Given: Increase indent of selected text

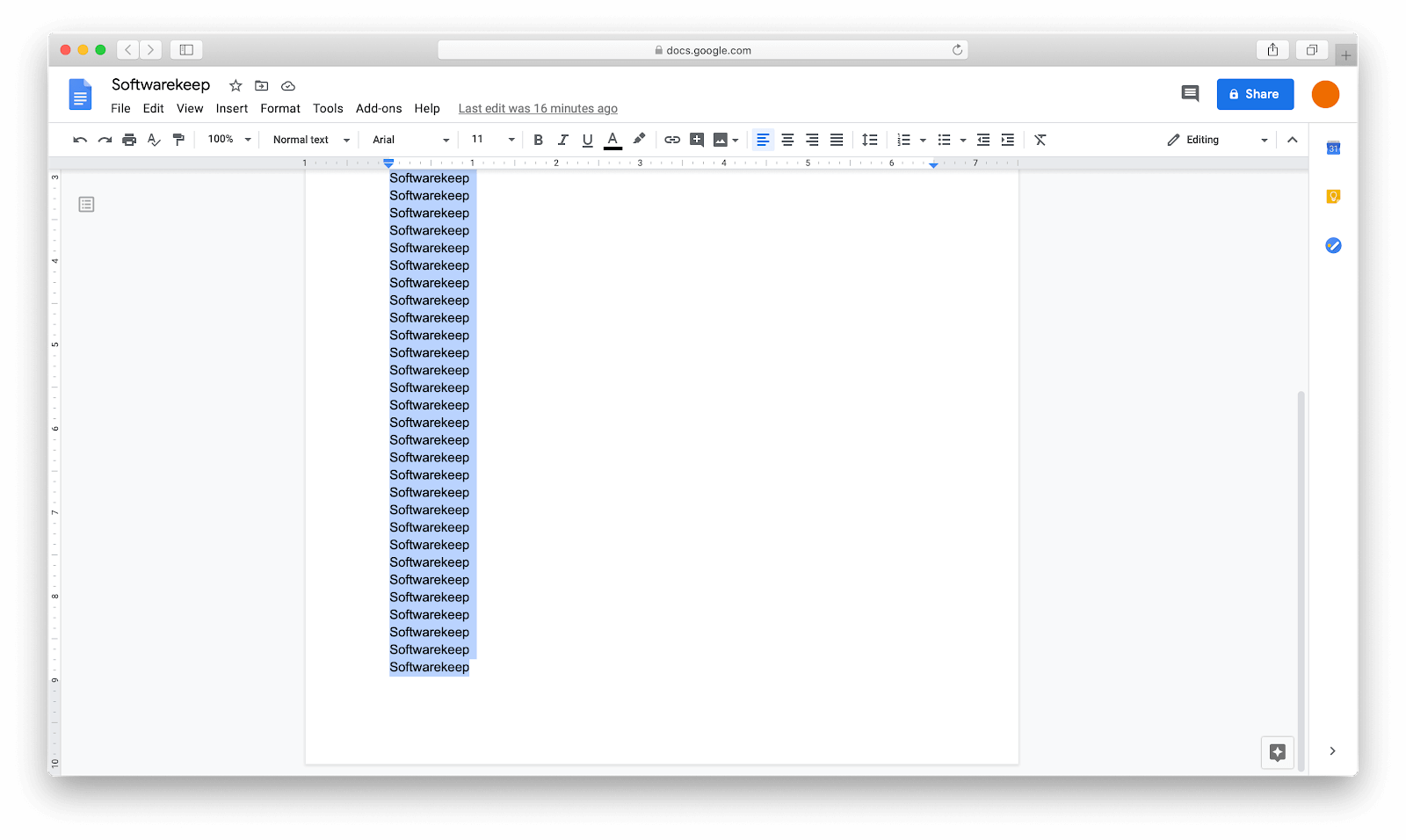Looking at the screenshot, I should point(1008,140).
